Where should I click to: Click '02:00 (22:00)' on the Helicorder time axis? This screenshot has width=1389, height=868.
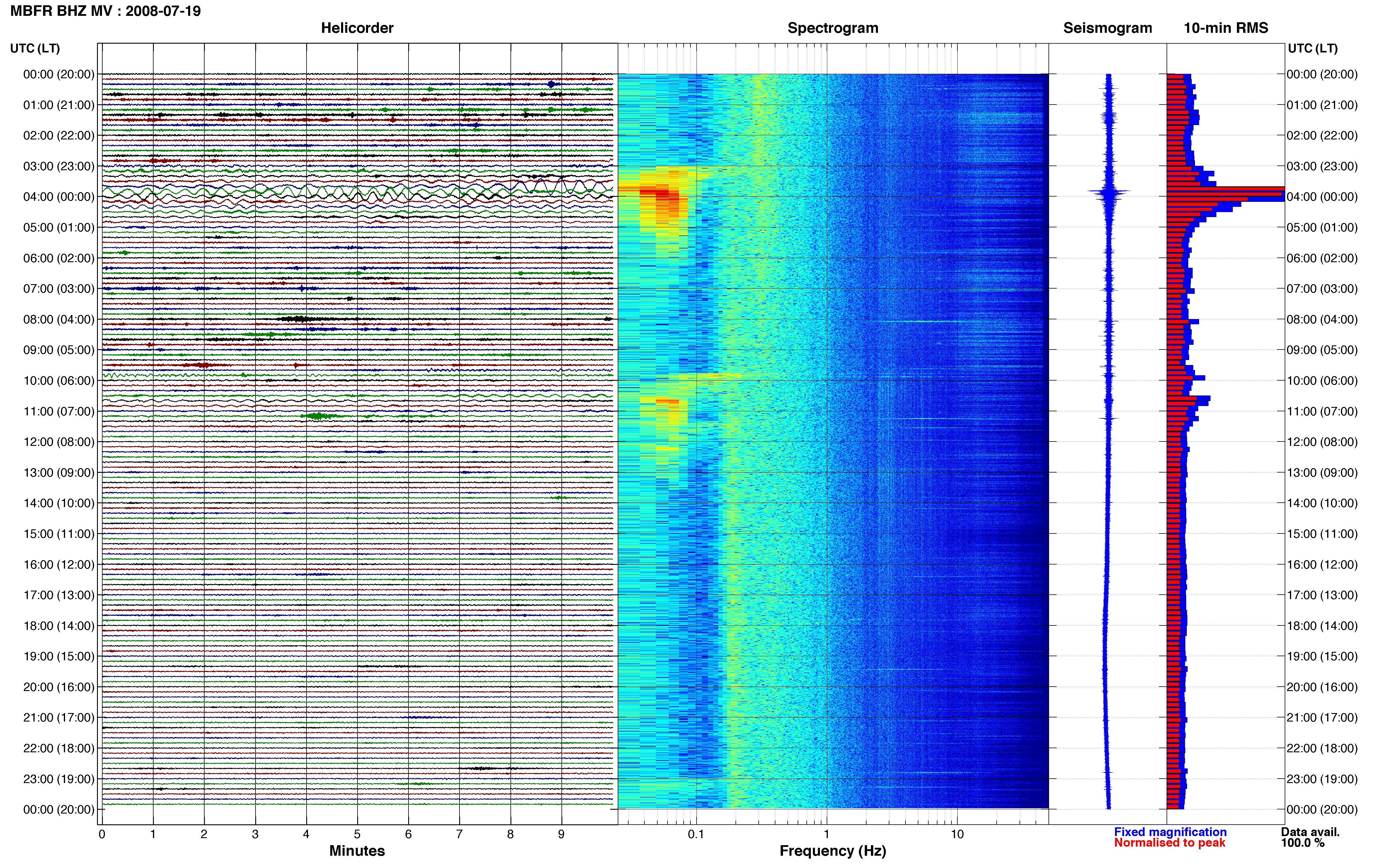coord(59,135)
